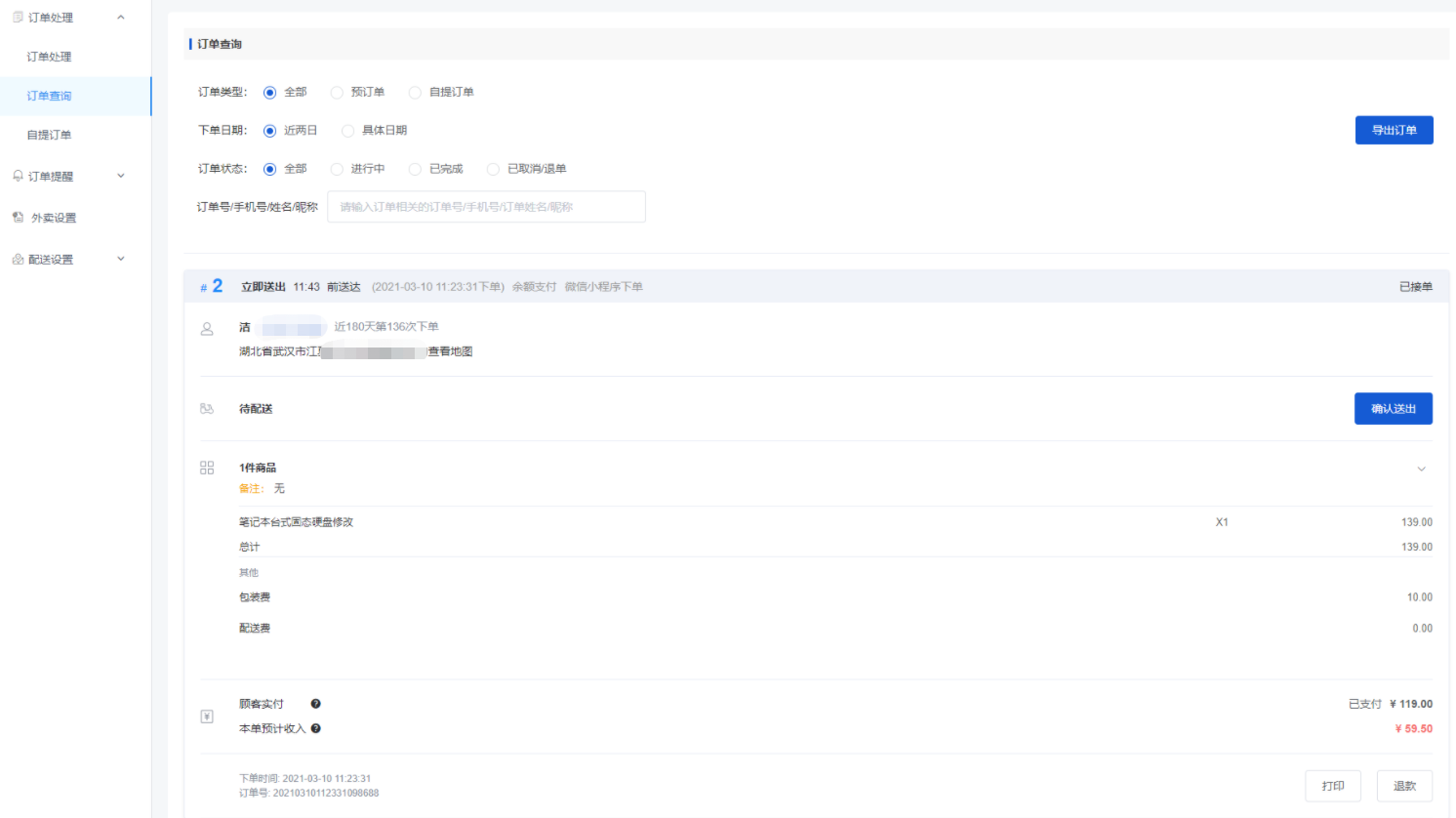1456x818 pixels.
Task: Select 已取消/退单 order status
Action: click(x=493, y=169)
